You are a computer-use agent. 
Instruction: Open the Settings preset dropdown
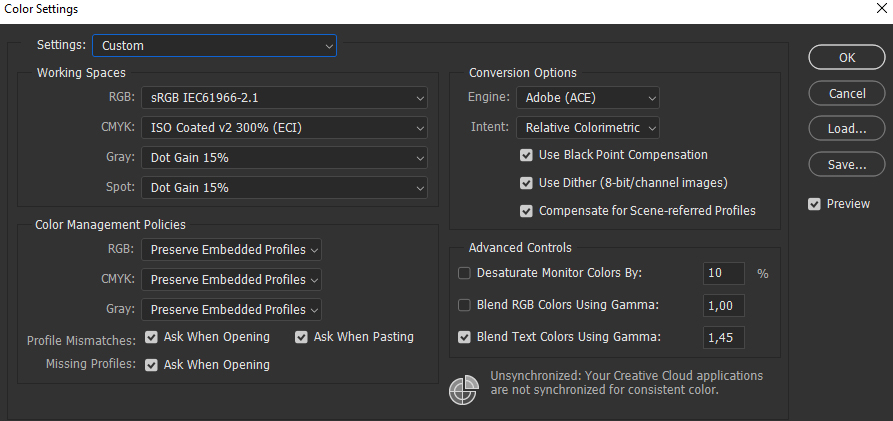pyautogui.click(x=214, y=46)
